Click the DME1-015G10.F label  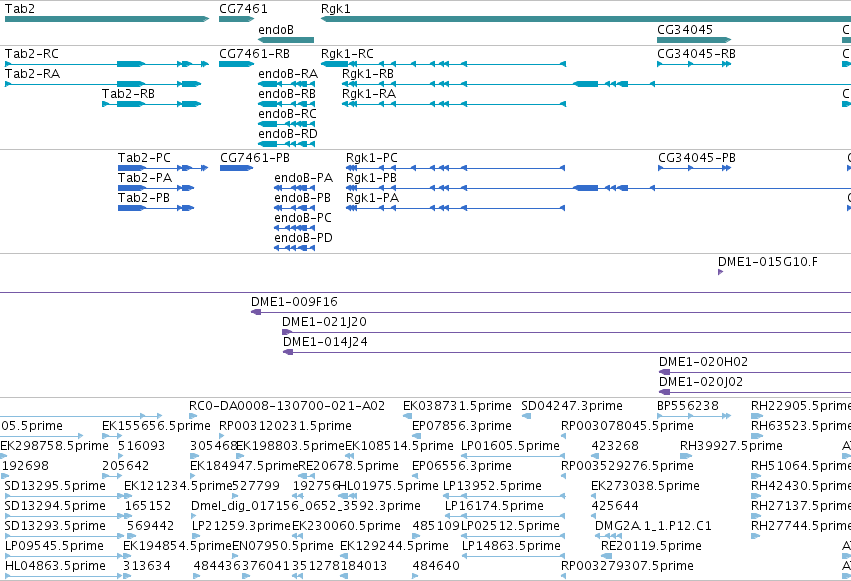point(768,262)
